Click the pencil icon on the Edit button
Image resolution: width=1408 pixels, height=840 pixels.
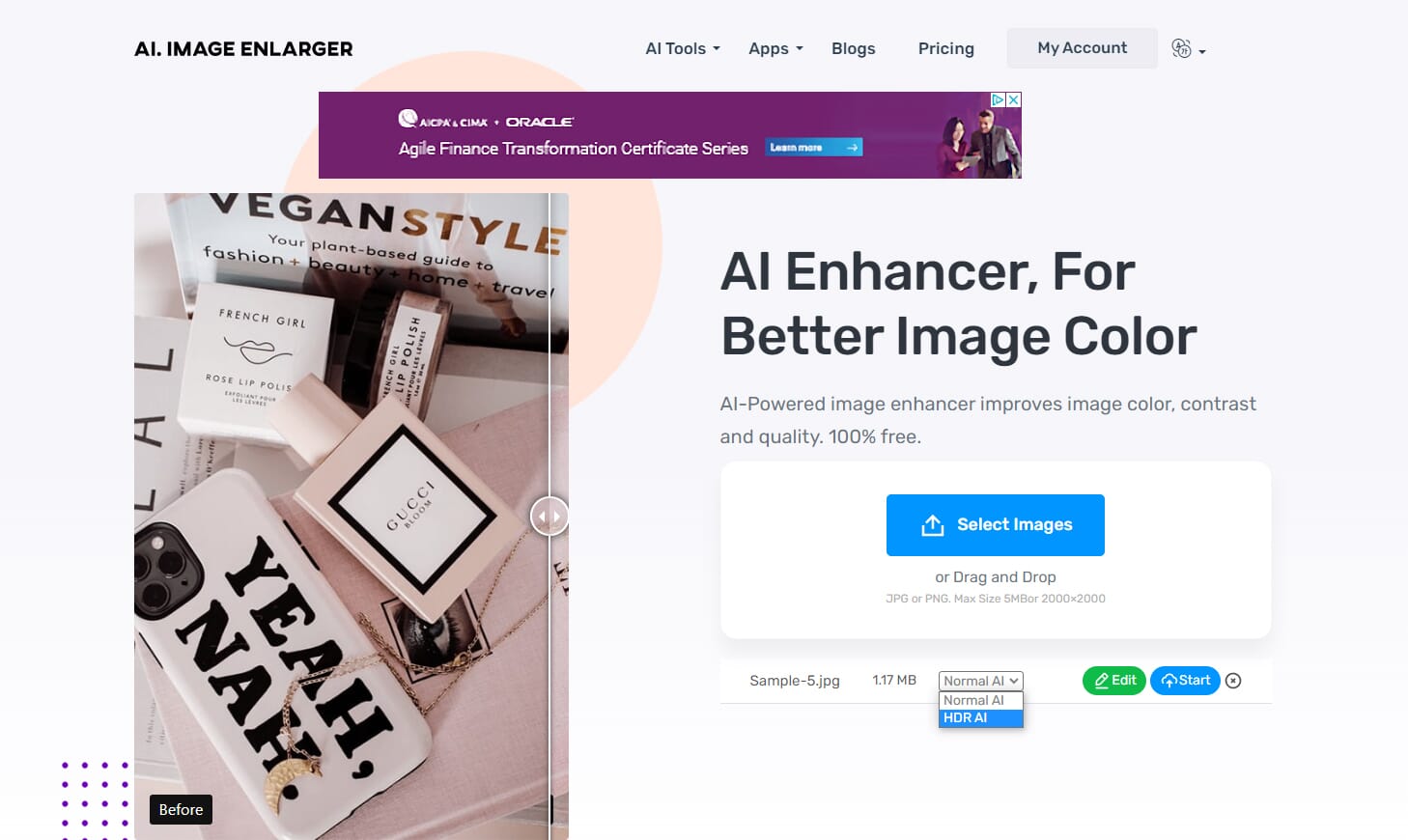pos(1101,681)
